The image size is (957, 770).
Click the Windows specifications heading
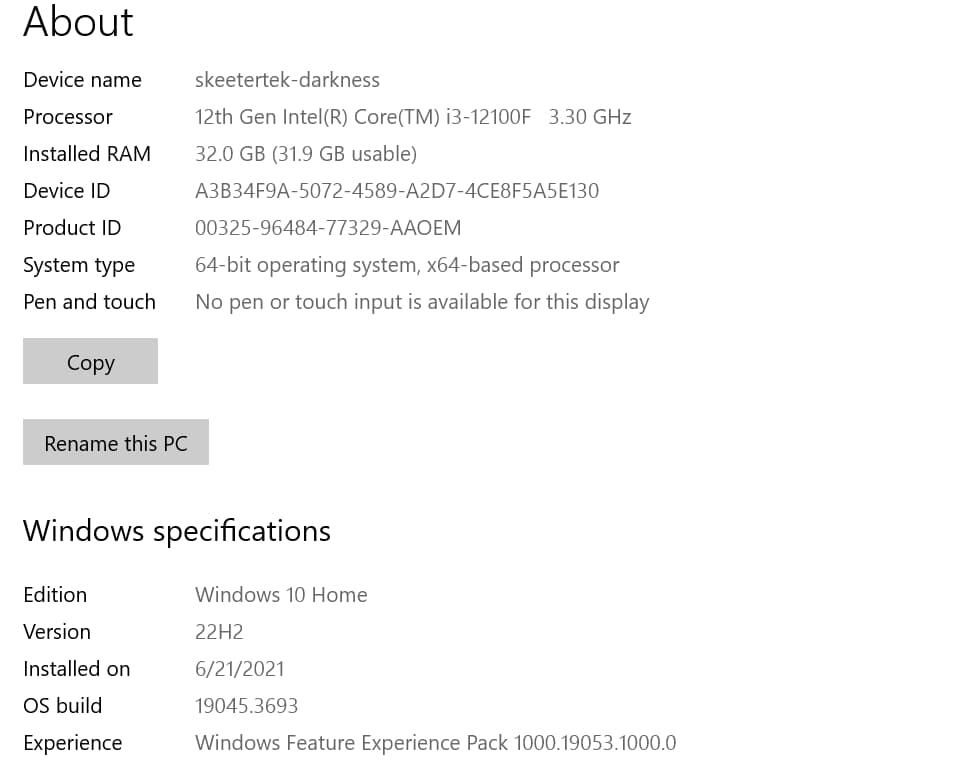[177, 531]
